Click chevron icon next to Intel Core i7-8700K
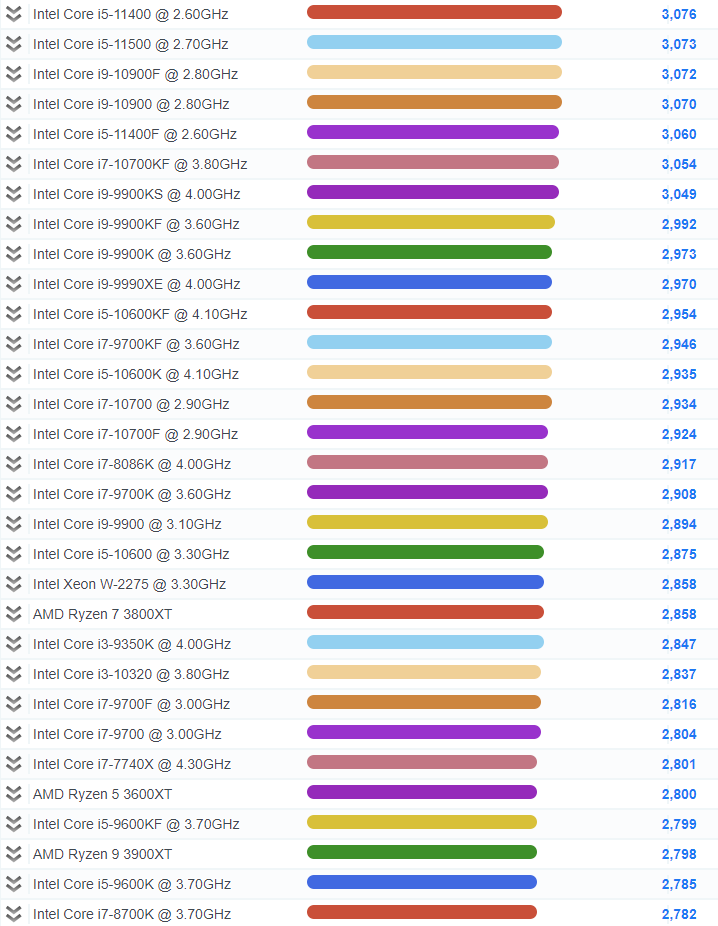 13,914
